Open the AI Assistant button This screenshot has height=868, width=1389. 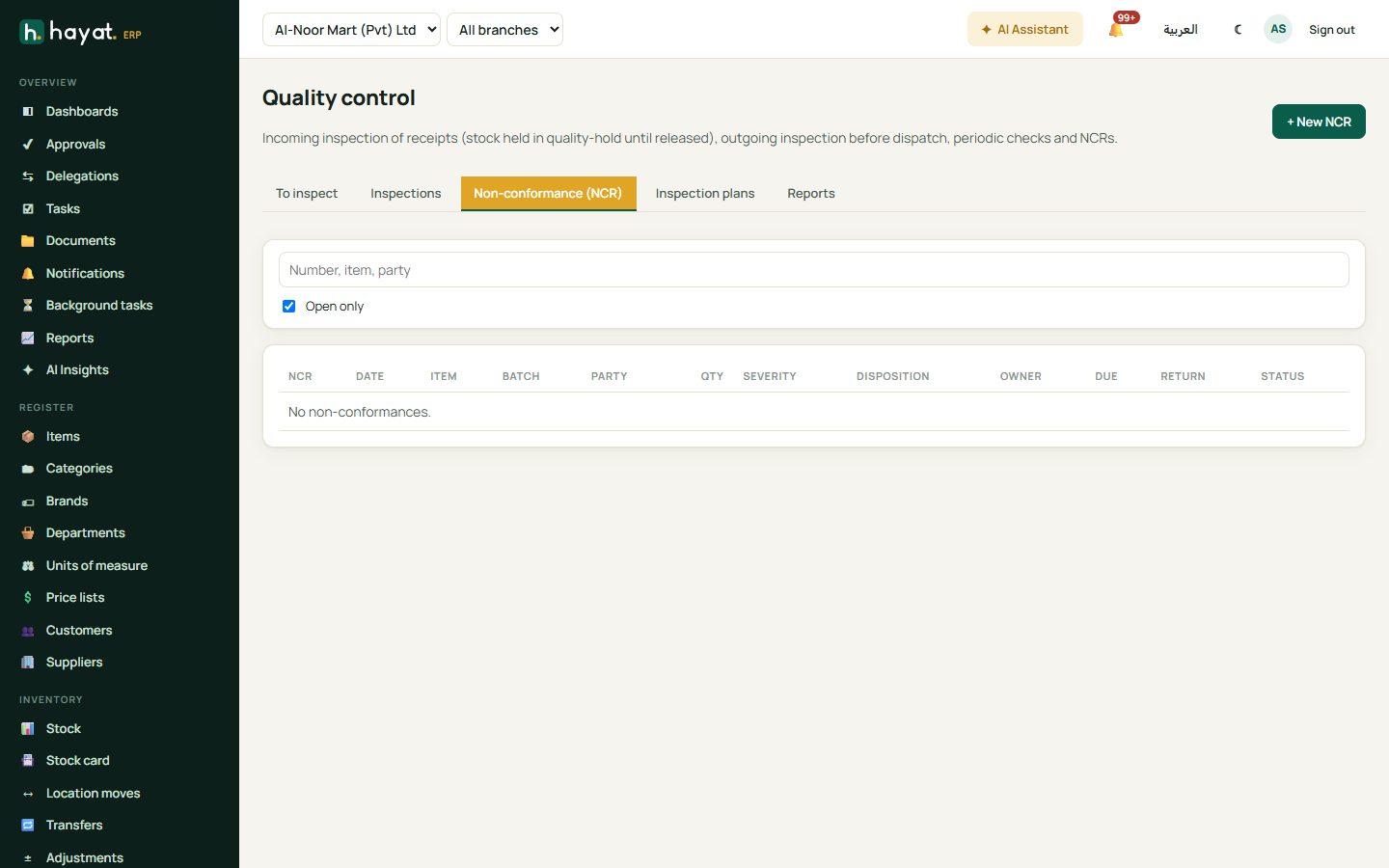tap(1024, 29)
